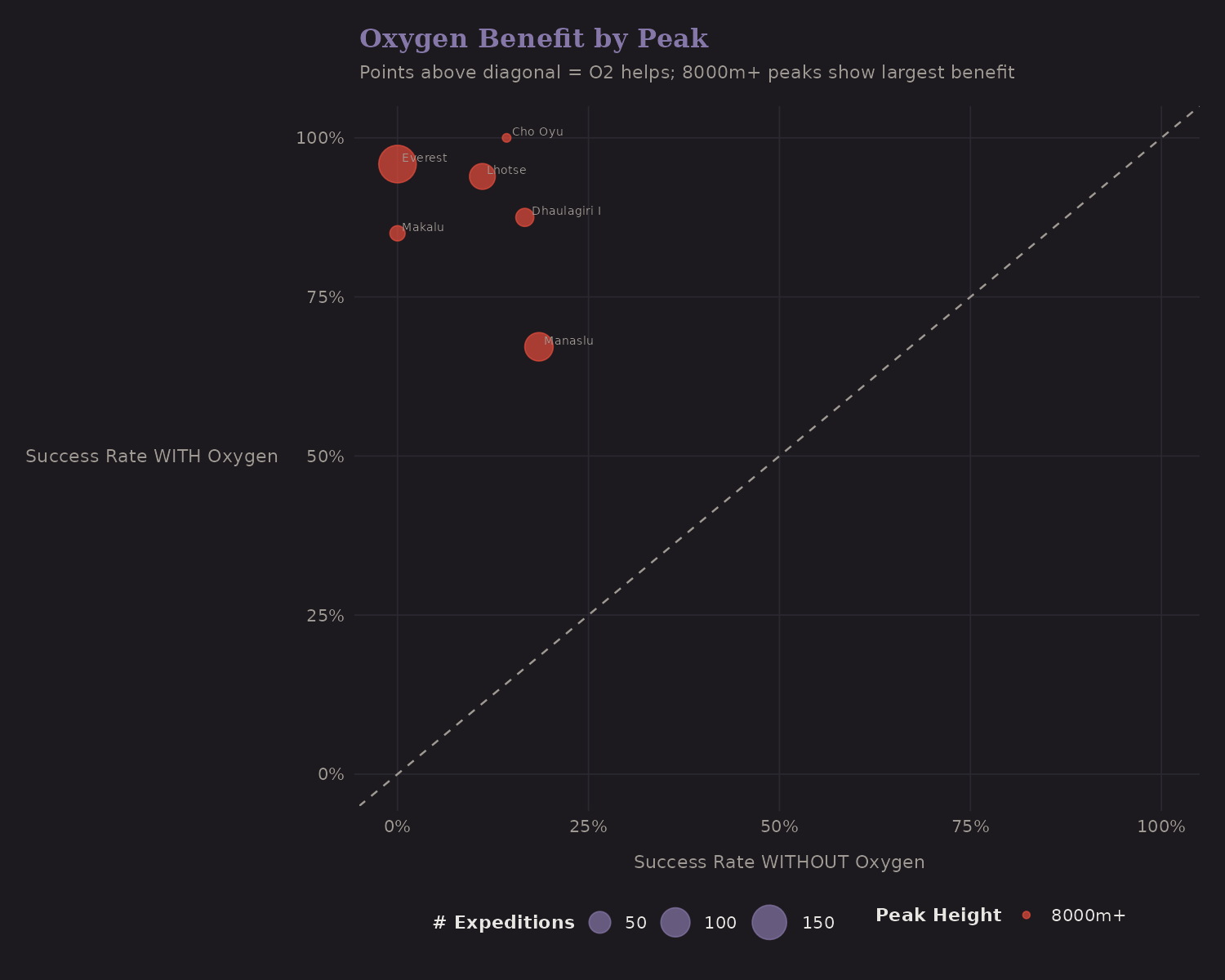The height and width of the screenshot is (980, 1225).
Task: Click the chart subtitle about the diagonal
Action: (x=687, y=73)
